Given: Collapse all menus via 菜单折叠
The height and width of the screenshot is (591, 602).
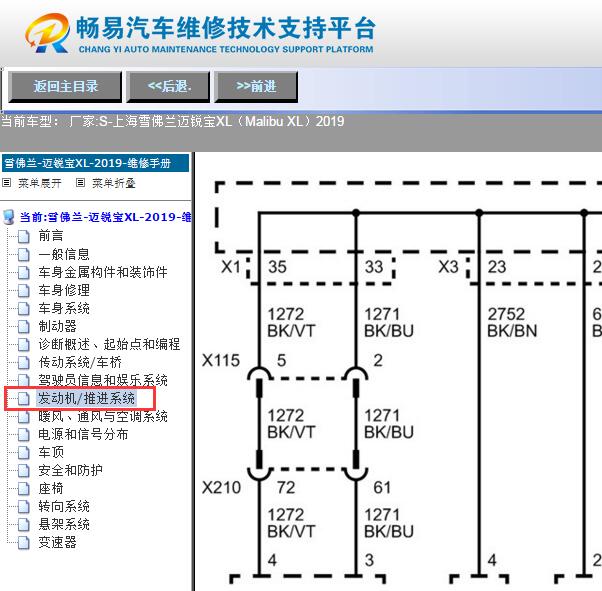Looking at the screenshot, I should (114, 183).
